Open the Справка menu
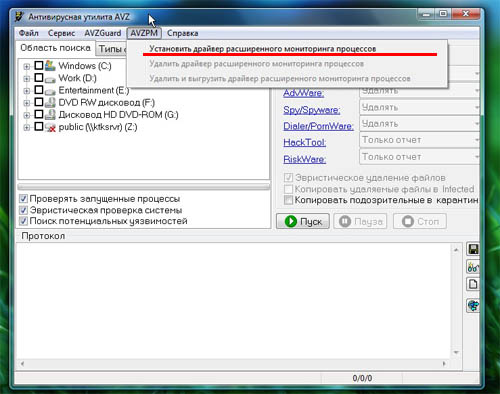This screenshot has height=394, width=500. [182, 33]
